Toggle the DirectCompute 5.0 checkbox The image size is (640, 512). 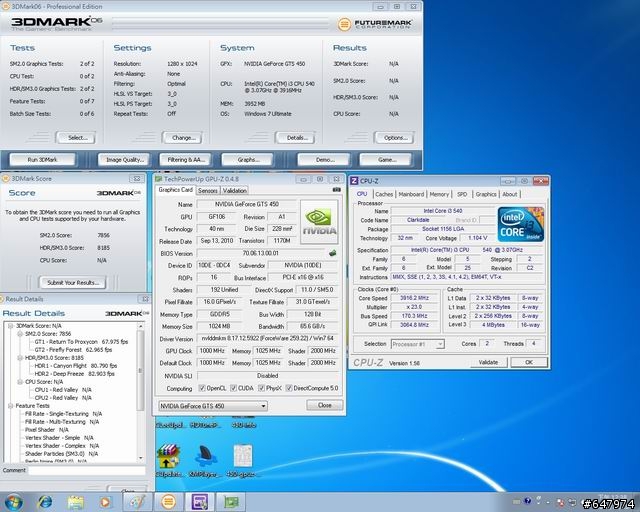[289, 388]
